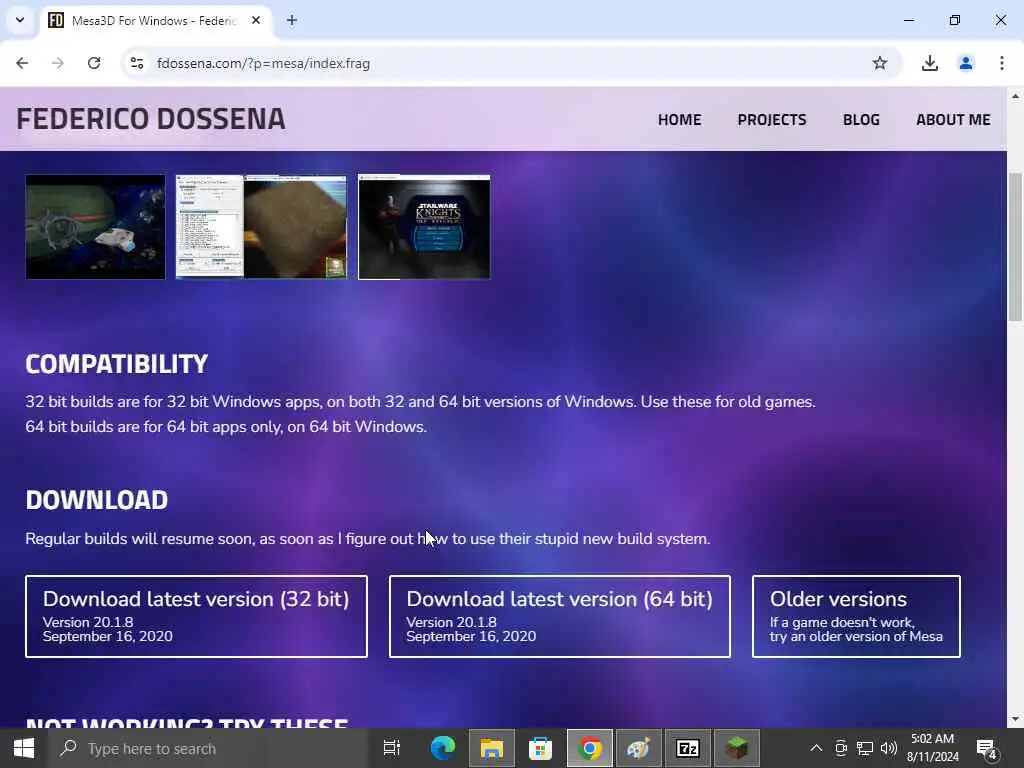Show hidden system tray icons
This screenshot has width=1024, height=768.
816,748
